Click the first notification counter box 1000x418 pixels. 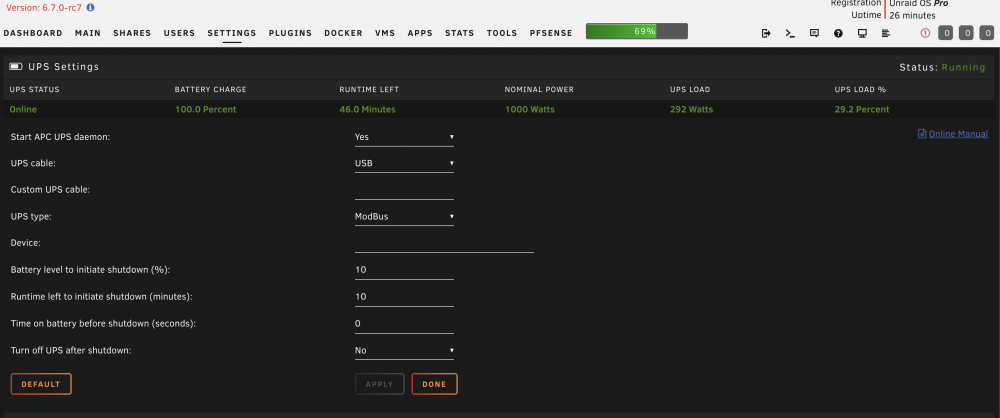[946, 33]
